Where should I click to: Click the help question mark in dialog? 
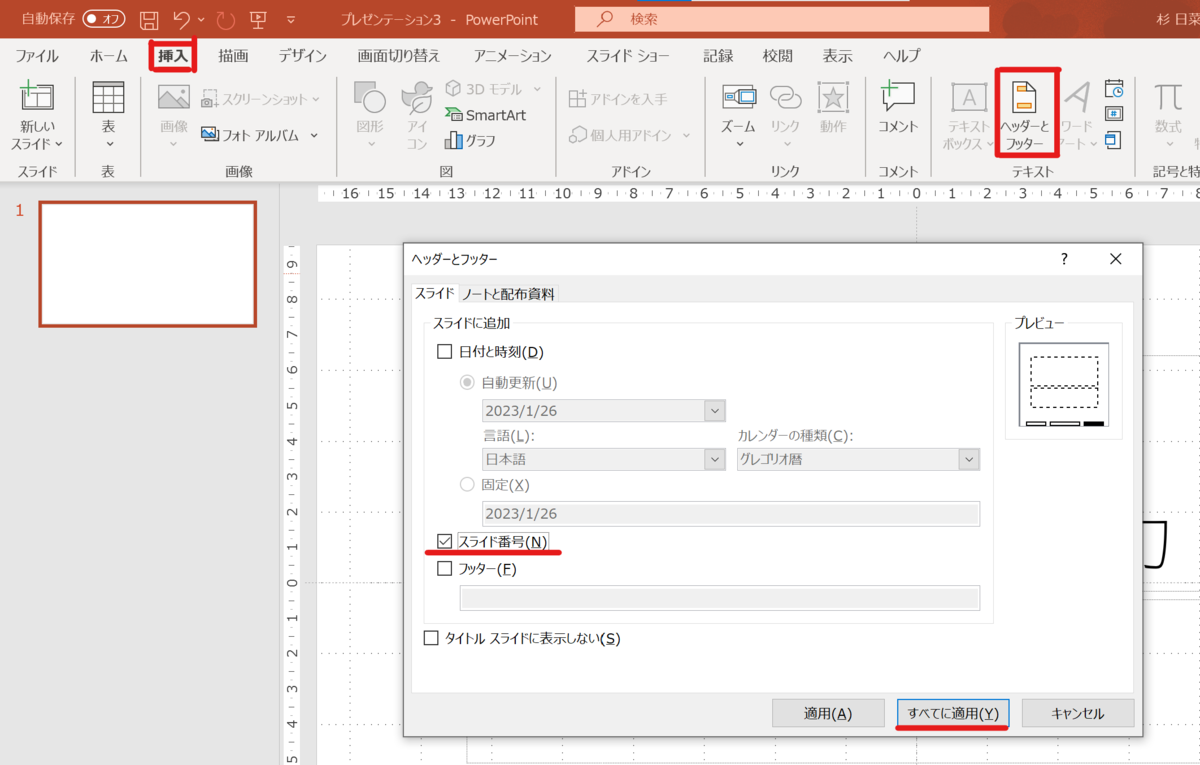[1064, 259]
